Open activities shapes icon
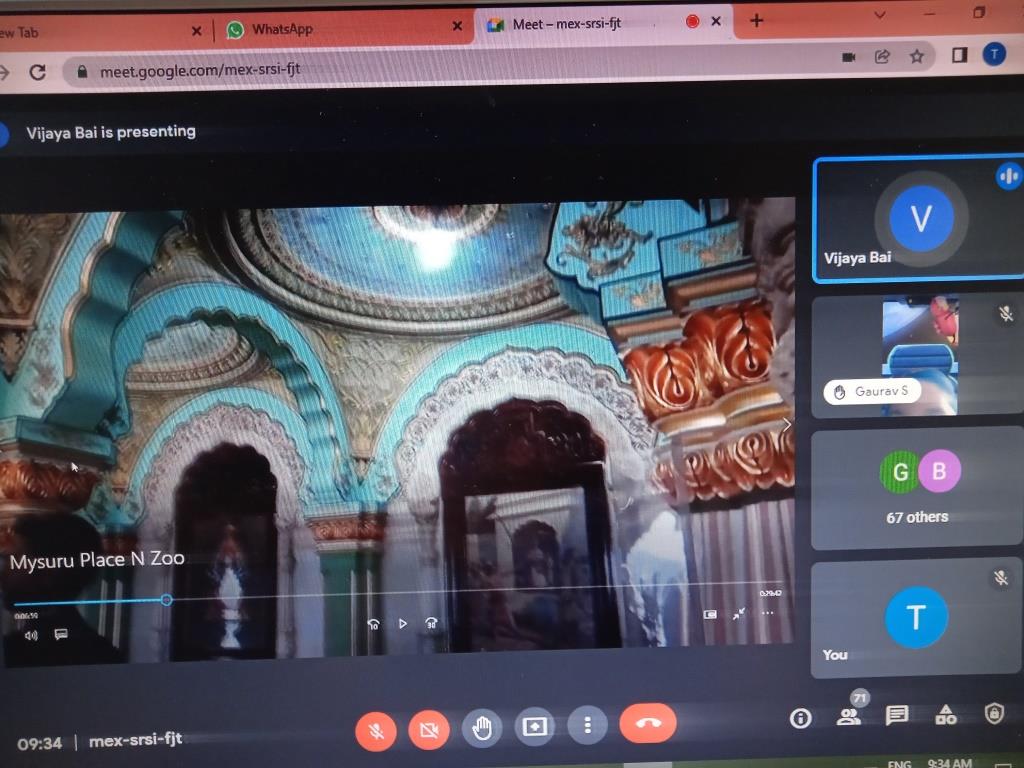This screenshot has height=768, width=1024. point(946,715)
